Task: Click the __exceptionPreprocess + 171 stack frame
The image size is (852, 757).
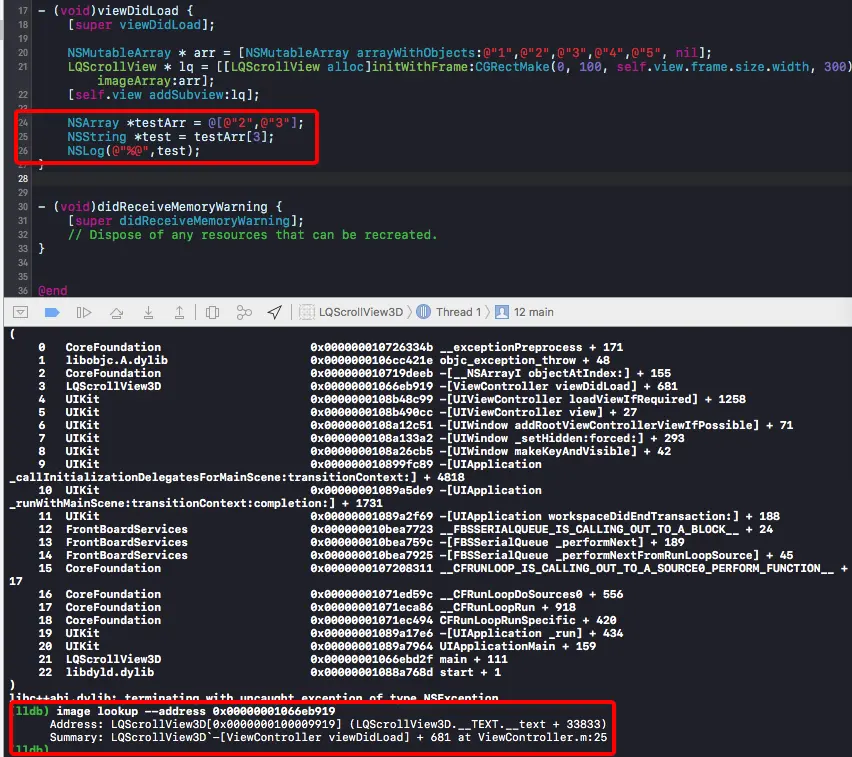Action: (x=331, y=347)
